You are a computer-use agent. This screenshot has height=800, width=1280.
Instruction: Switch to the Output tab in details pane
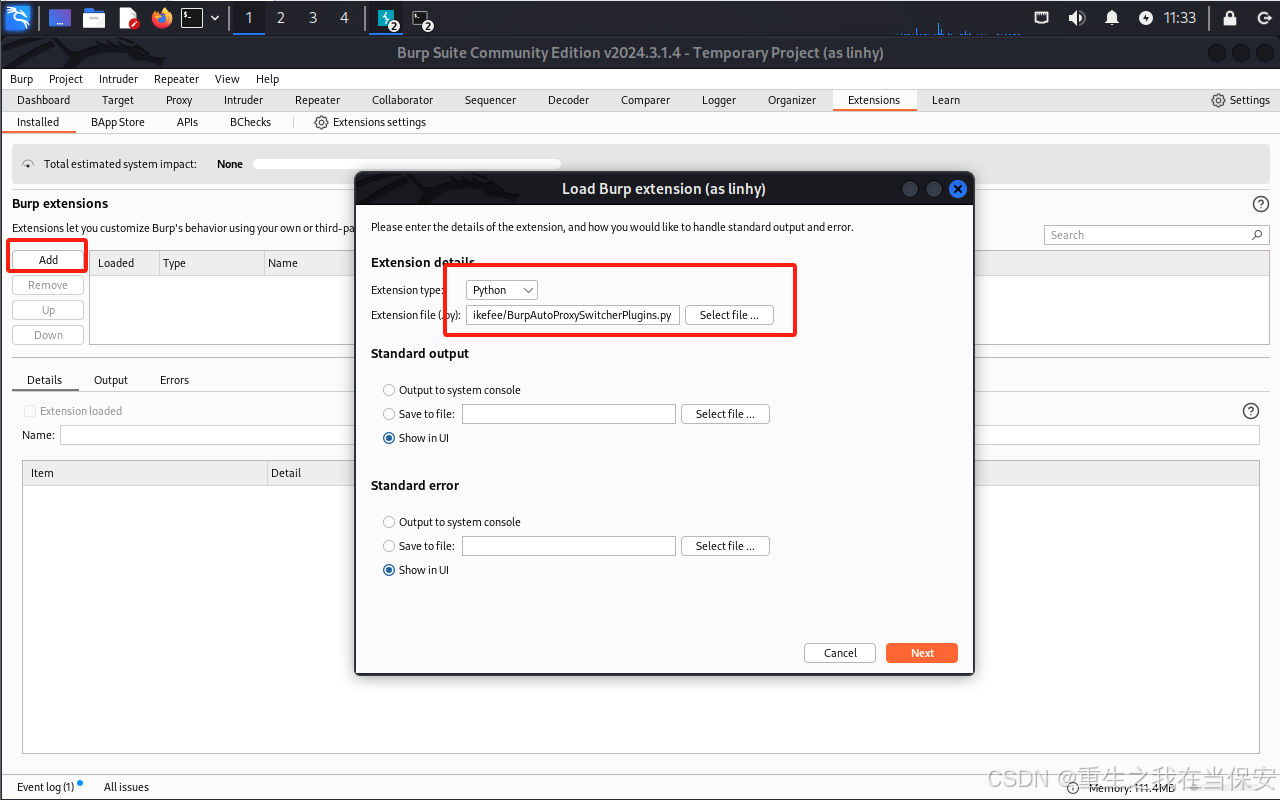[x=111, y=380]
